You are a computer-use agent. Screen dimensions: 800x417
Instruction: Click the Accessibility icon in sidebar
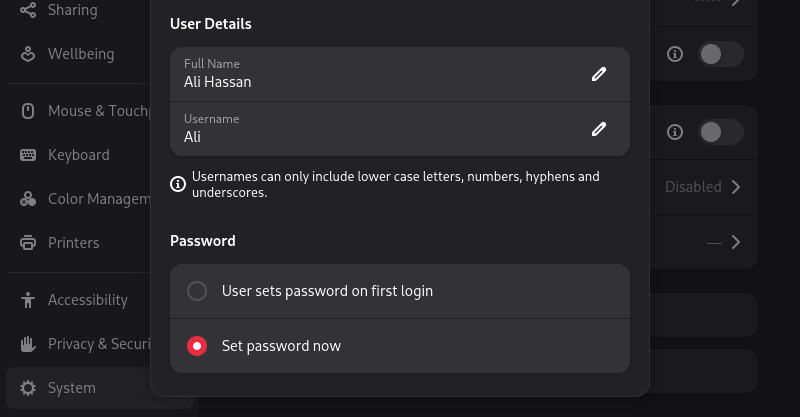(28, 300)
